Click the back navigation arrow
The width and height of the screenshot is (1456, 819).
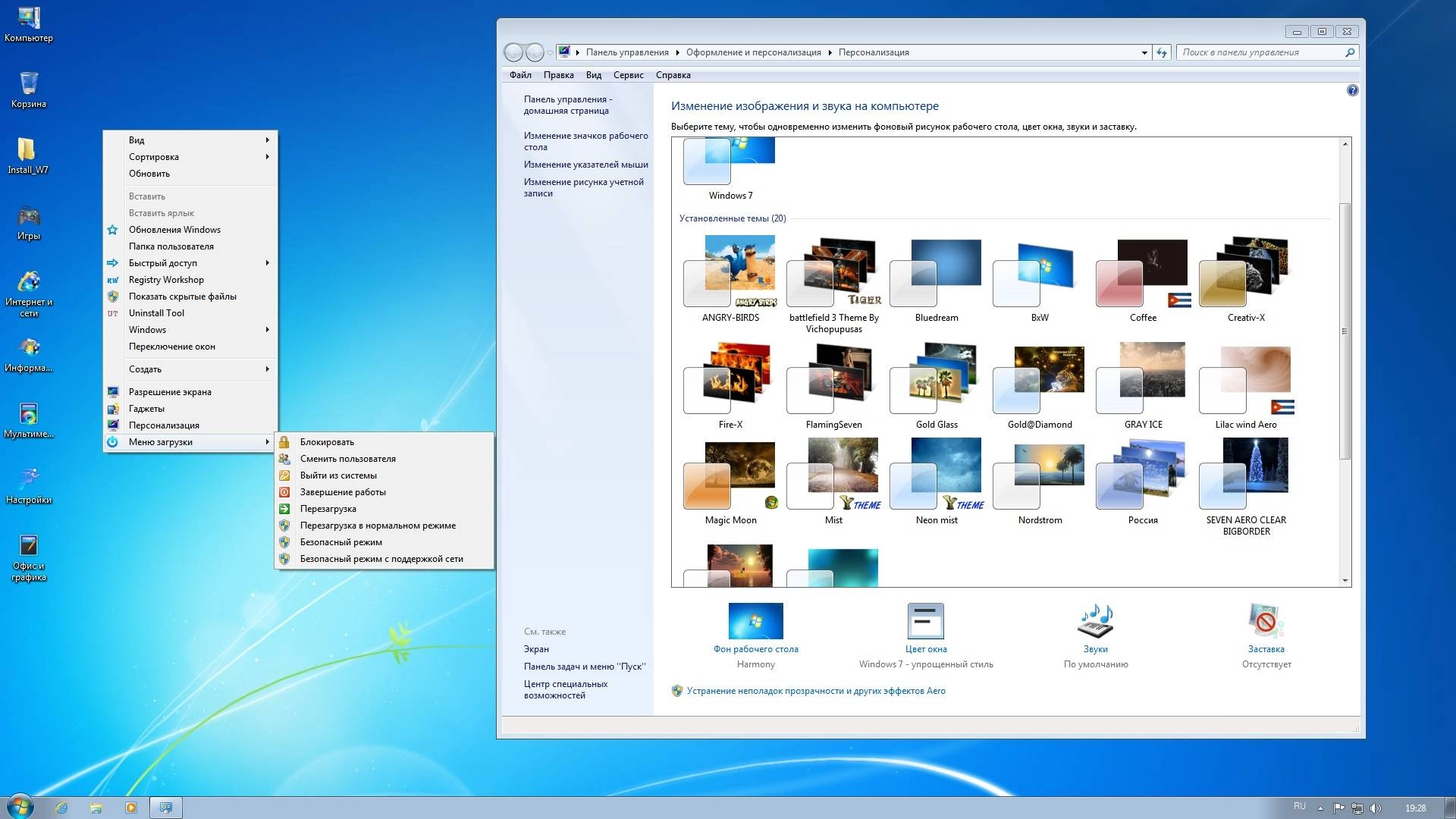(x=513, y=52)
